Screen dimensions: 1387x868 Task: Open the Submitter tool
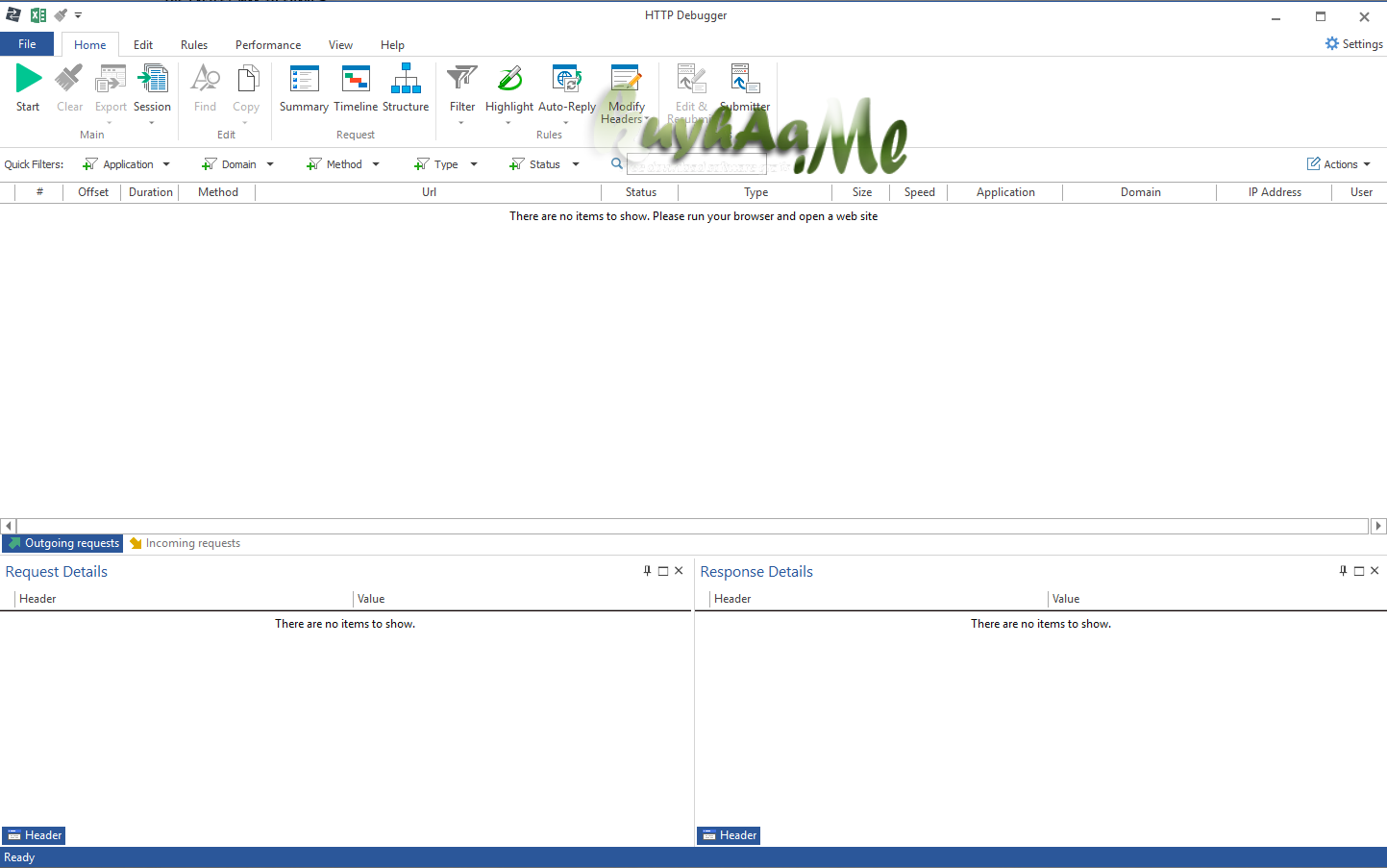(745, 87)
